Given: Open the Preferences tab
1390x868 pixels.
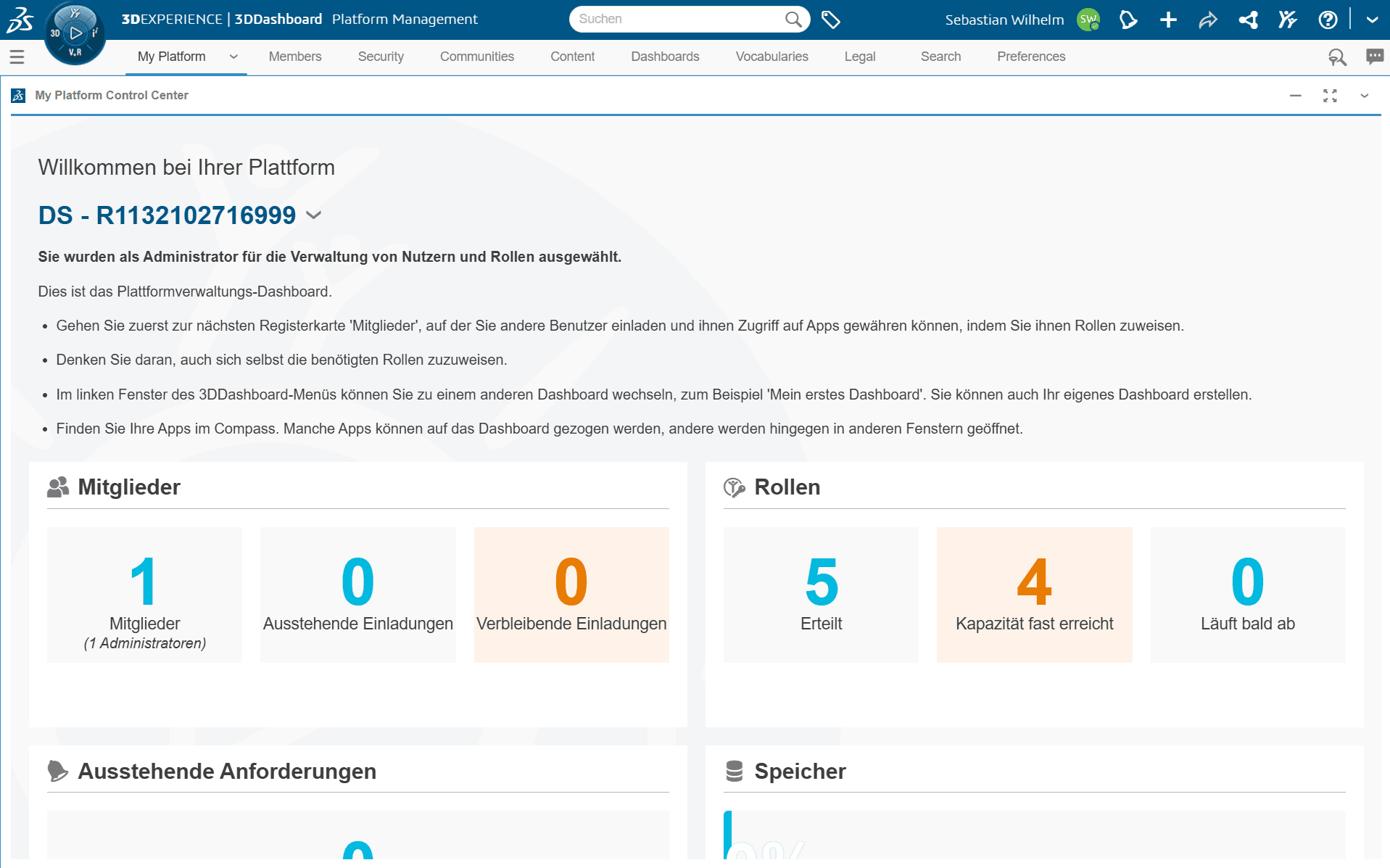Looking at the screenshot, I should point(1031,57).
